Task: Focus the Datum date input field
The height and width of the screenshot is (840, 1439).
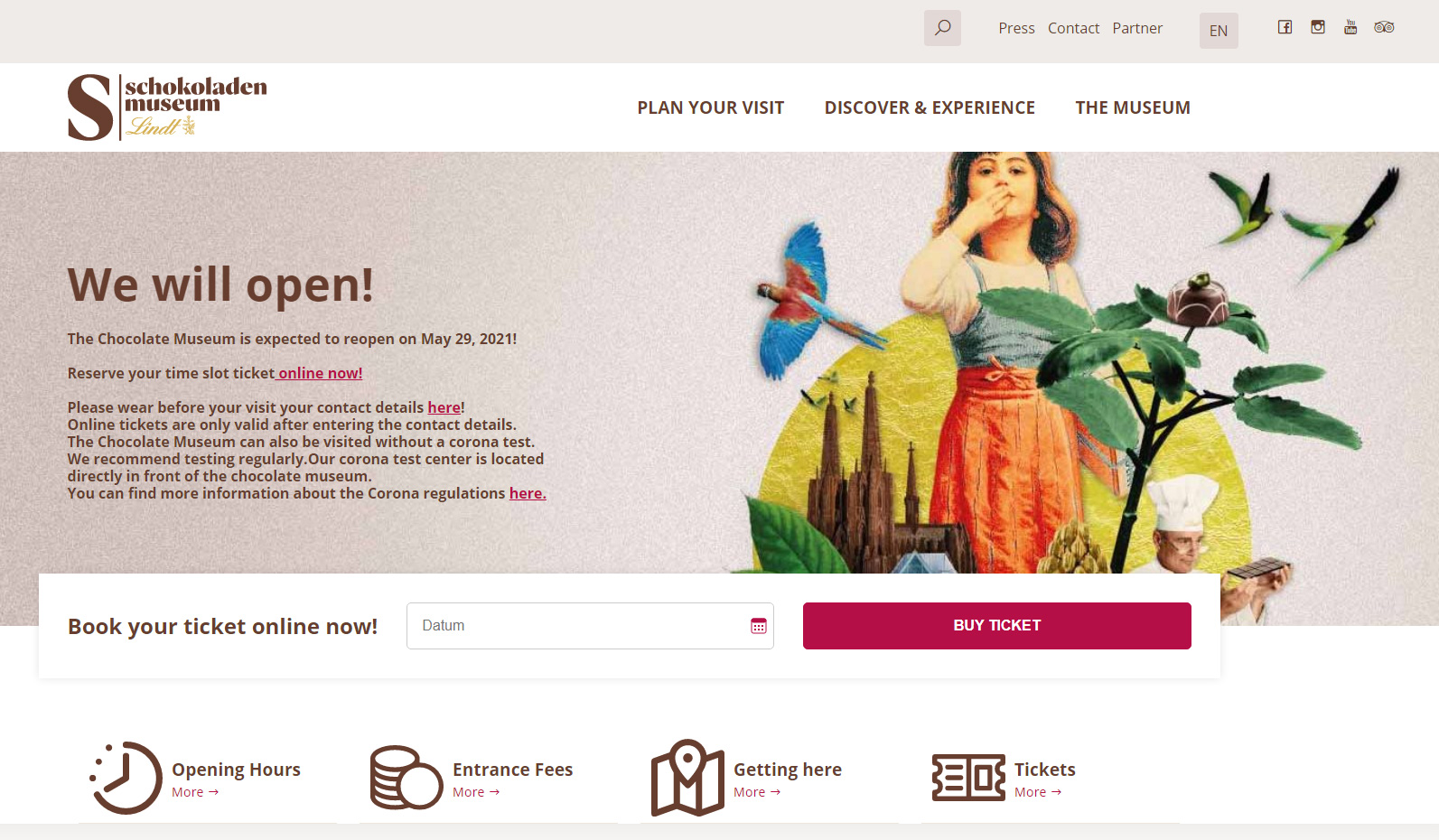Action: tap(590, 626)
